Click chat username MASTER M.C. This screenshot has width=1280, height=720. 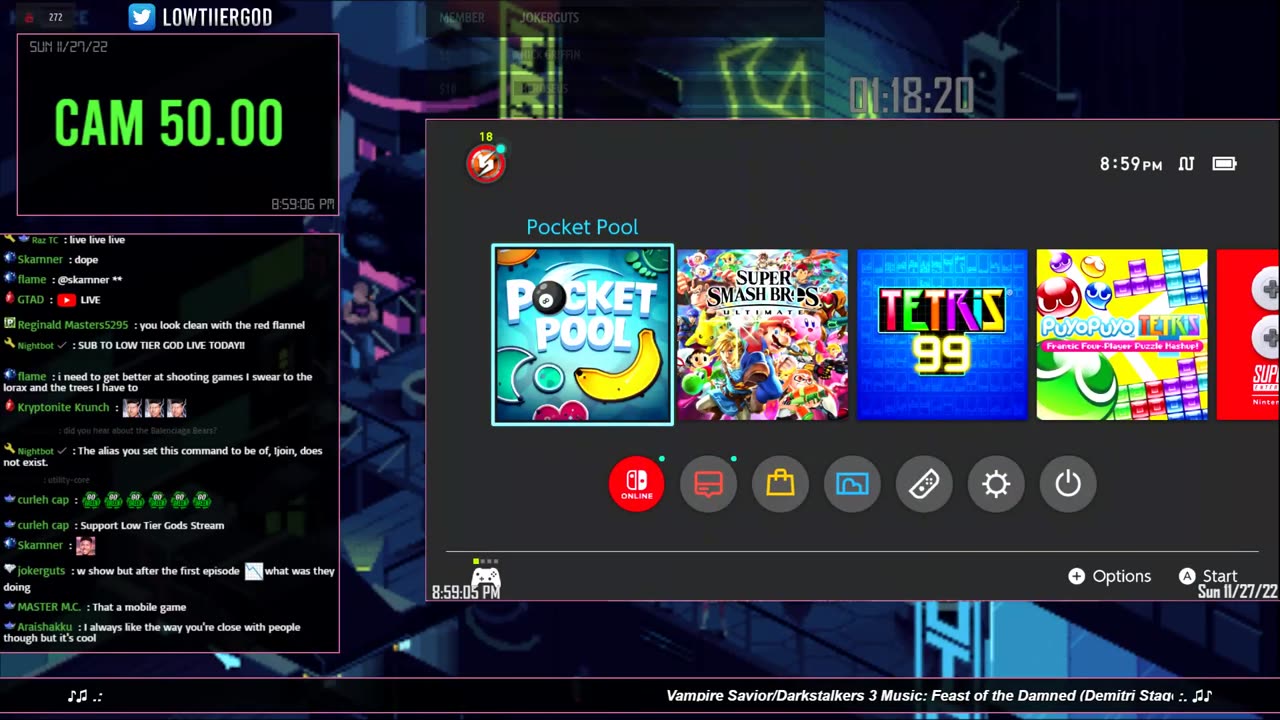(x=49, y=607)
